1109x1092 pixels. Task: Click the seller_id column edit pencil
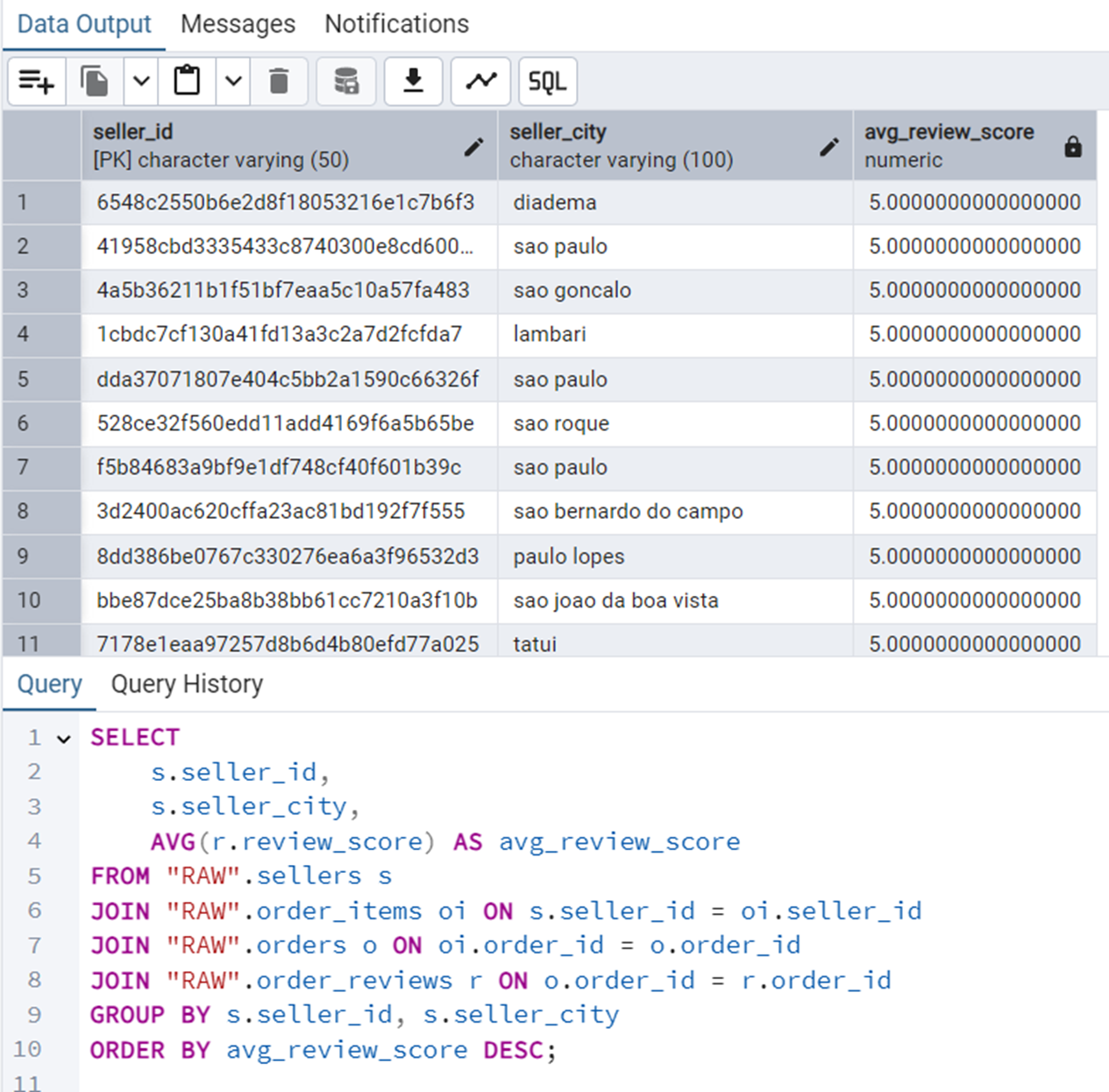(473, 146)
